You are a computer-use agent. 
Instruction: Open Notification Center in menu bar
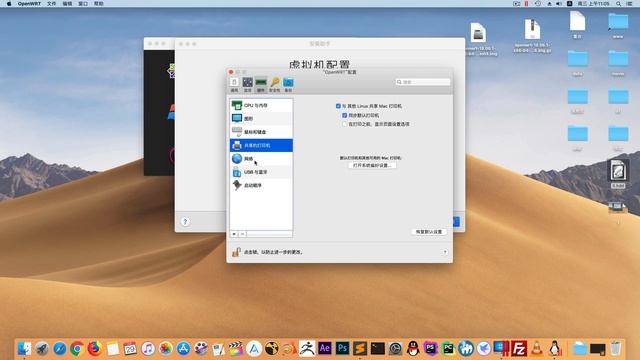pyautogui.click(x=629, y=4)
